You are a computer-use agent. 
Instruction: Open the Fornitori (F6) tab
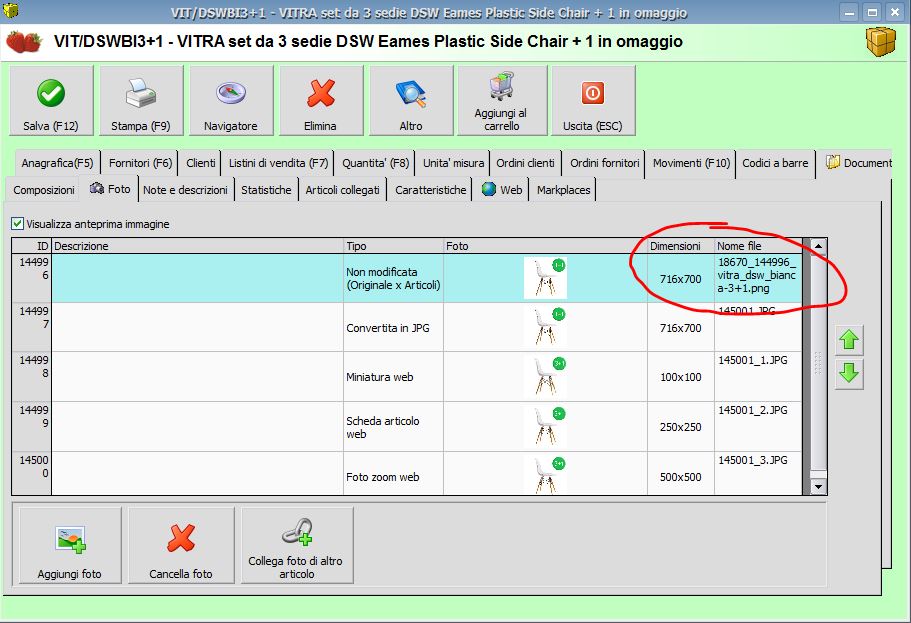coord(141,163)
